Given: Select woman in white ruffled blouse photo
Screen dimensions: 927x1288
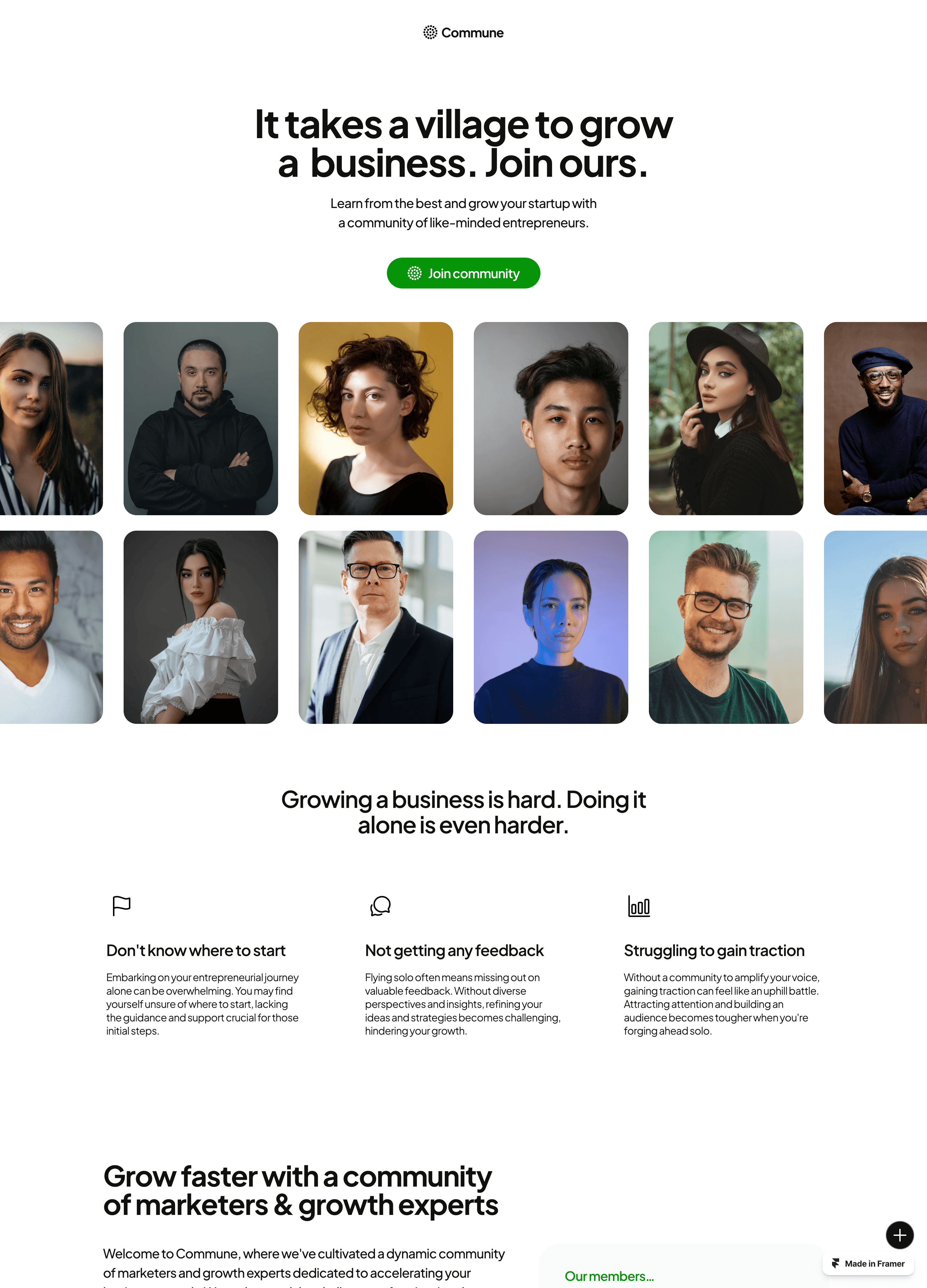Looking at the screenshot, I should [201, 627].
